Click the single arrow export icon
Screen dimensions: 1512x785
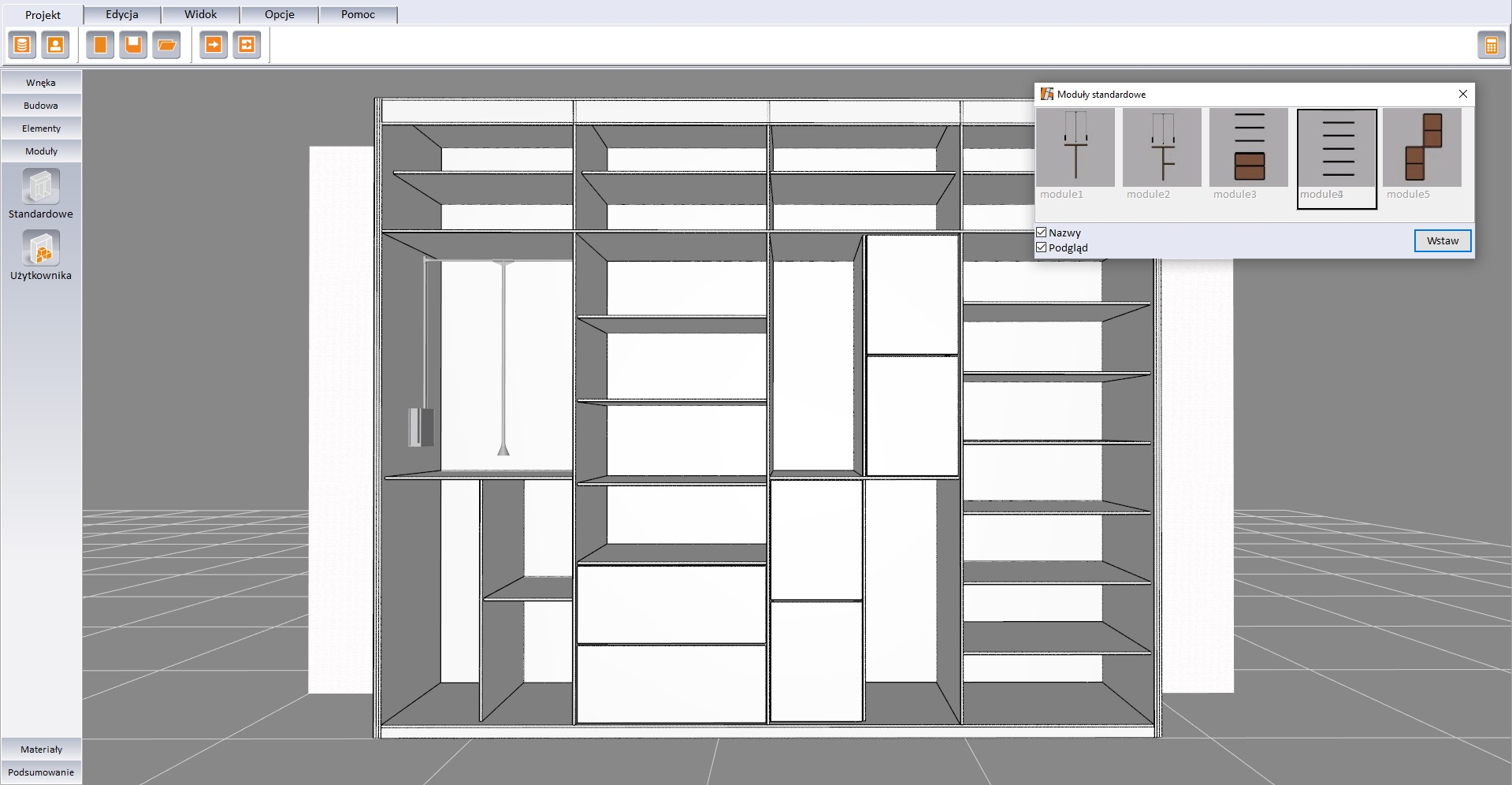point(213,45)
